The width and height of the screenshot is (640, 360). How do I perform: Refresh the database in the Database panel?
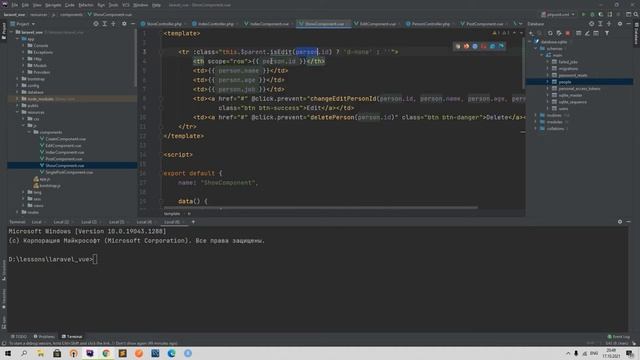550,33
